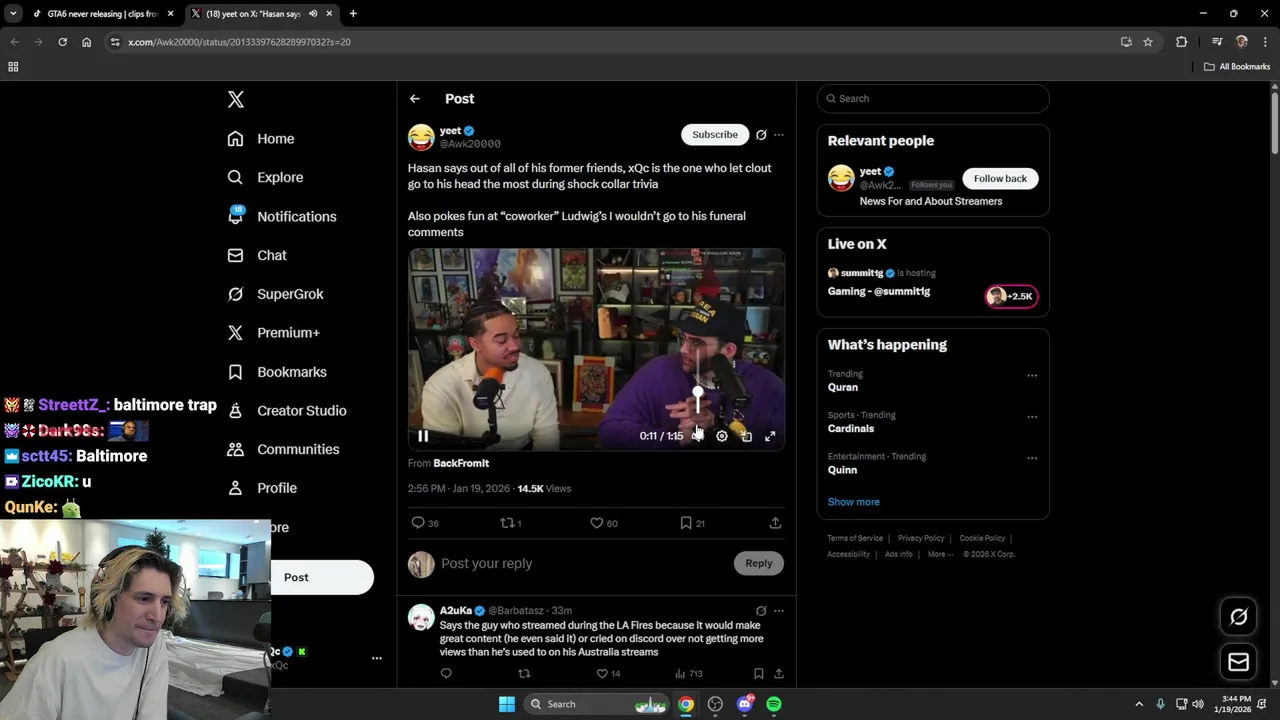Screen dimensions: 1280x720
Task: Mute the video sound
Action: point(697,436)
